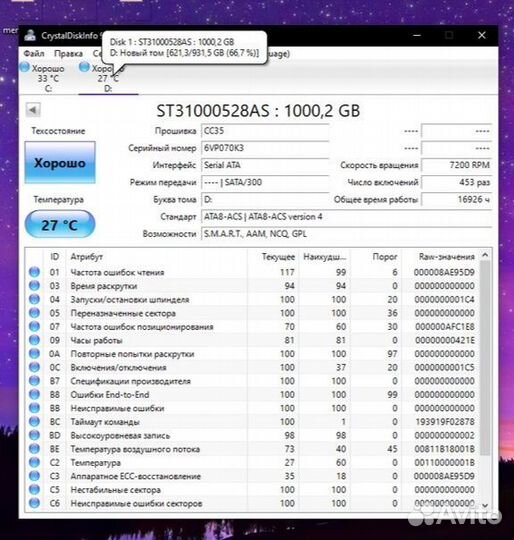Viewport: 514px width, 540px height.
Task: Click status icon for 0C Включения/отключения
Action: (34, 367)
